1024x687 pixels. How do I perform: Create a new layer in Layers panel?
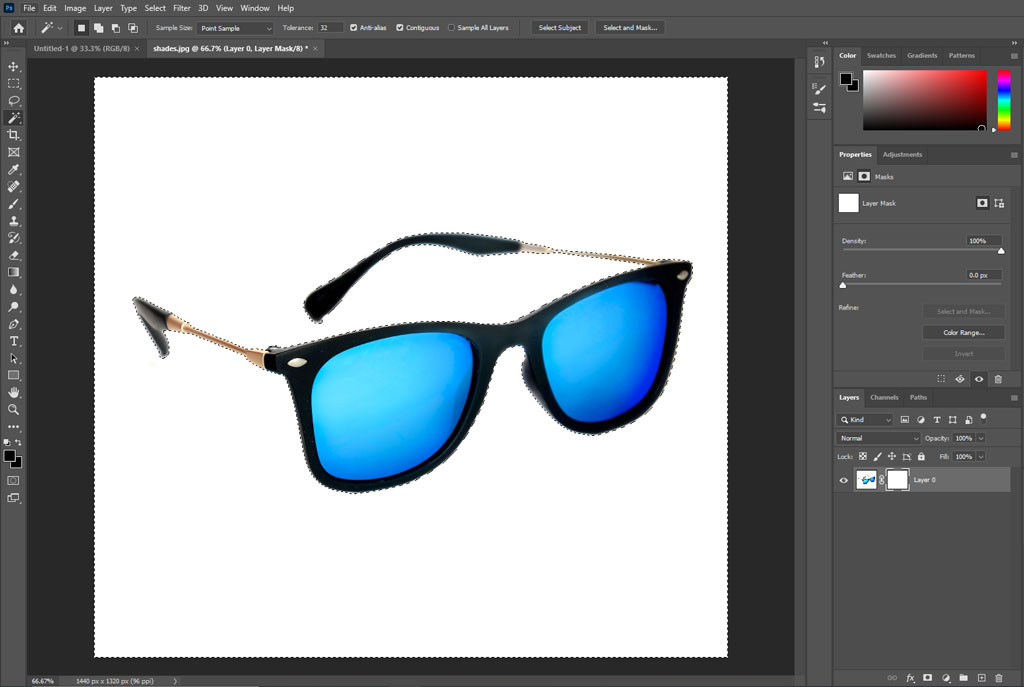pyautogui.click(x=981, y=678)
